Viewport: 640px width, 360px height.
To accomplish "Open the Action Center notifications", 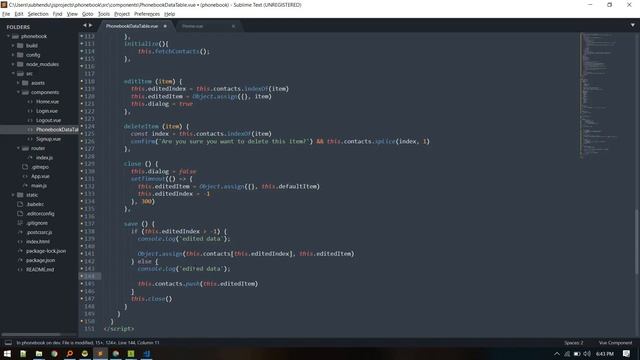I will (627, 354).
